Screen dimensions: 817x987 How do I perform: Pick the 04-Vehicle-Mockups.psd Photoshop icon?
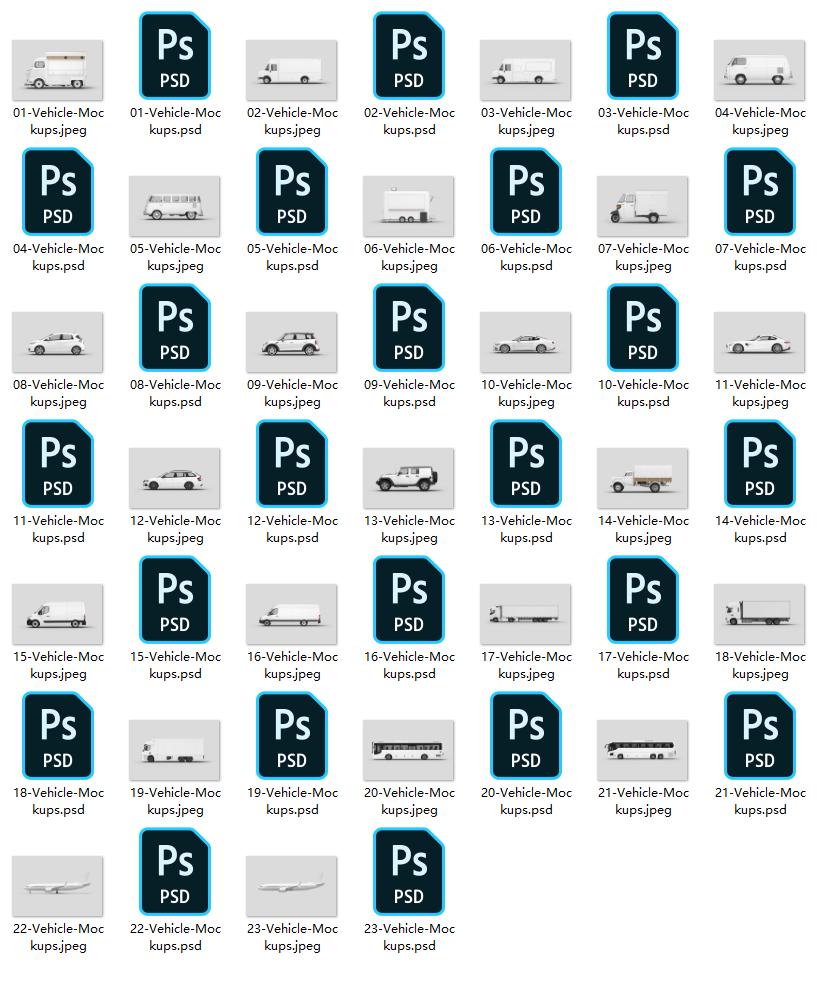point(58,191)
